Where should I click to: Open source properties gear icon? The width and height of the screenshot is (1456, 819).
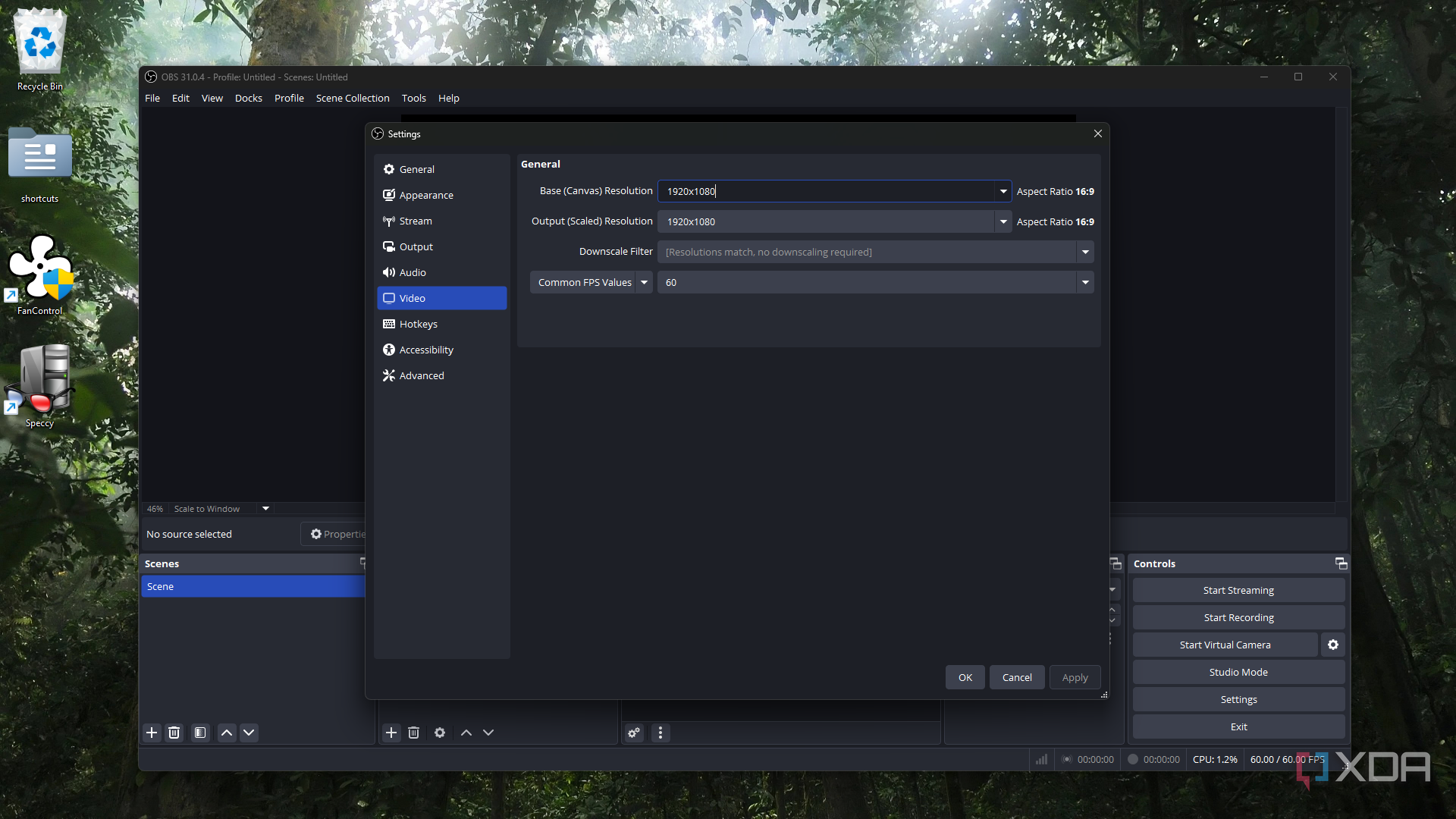pos(440,733)
